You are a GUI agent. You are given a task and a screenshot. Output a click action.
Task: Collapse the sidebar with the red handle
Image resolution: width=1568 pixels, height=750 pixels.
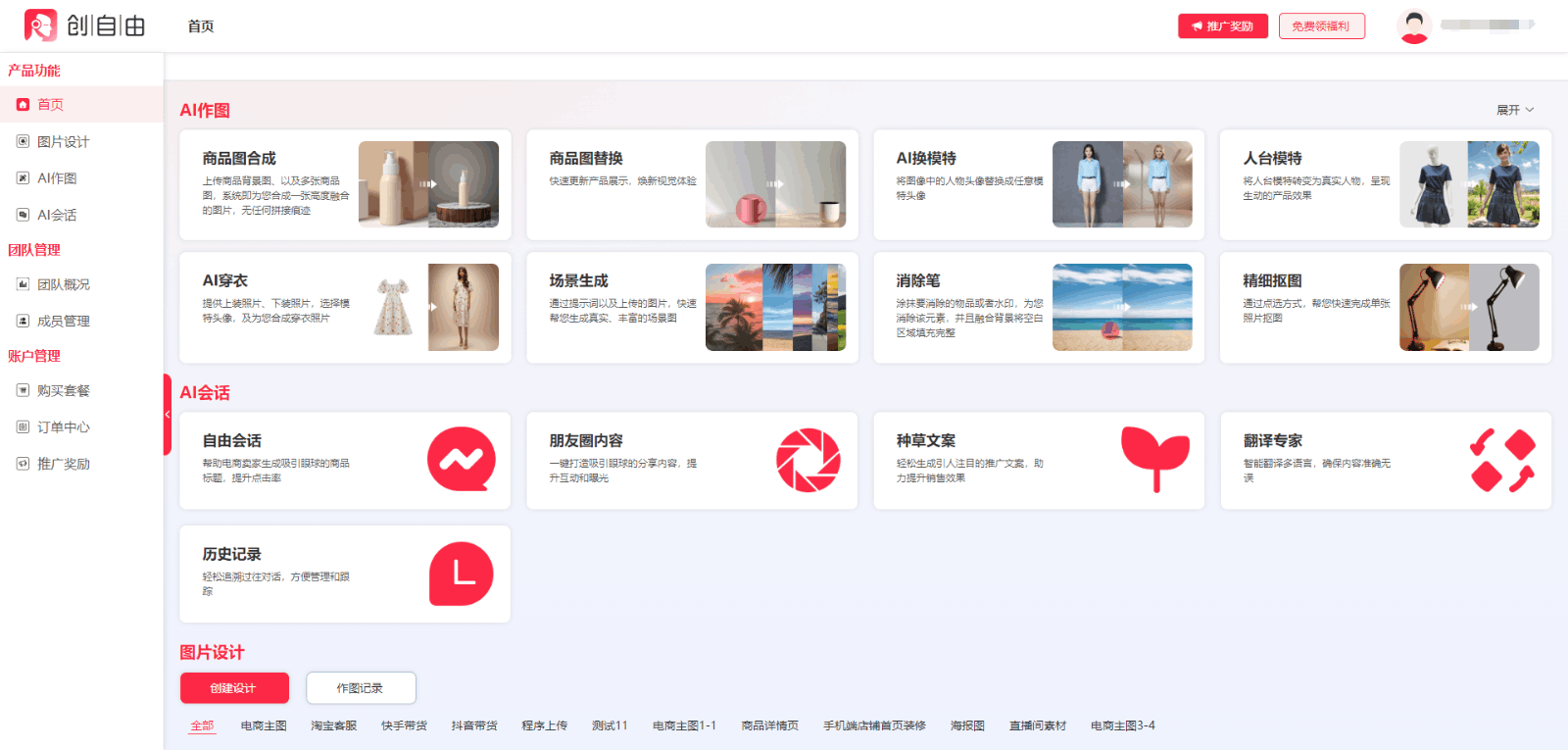click(x=167, y=415)
